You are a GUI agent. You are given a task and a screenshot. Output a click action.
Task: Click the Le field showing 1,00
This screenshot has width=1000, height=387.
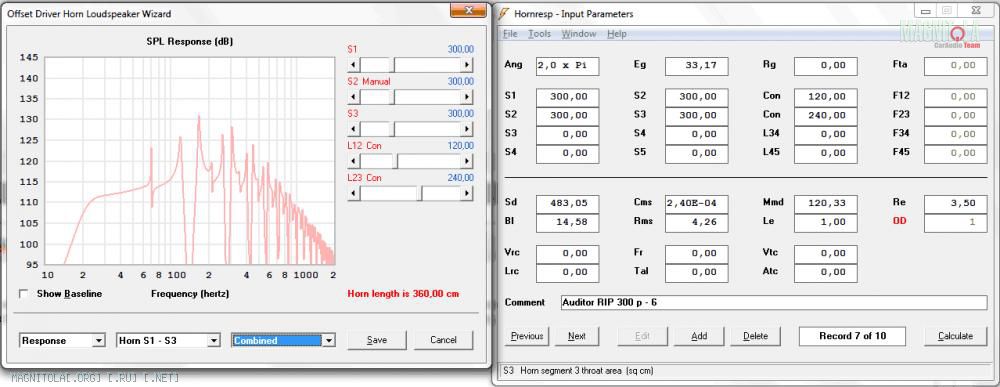826,223
